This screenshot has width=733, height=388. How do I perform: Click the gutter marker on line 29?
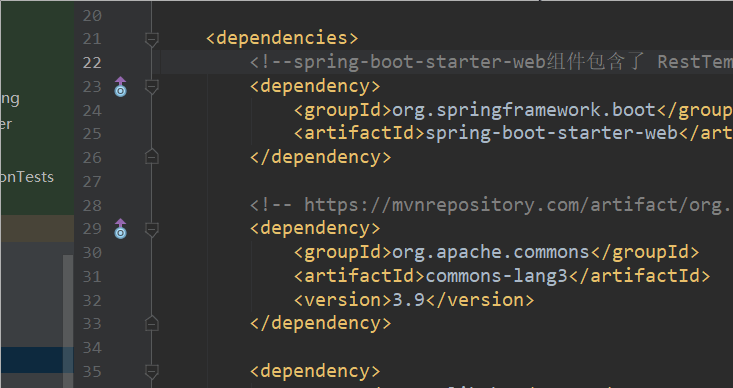tap(121, 229)
